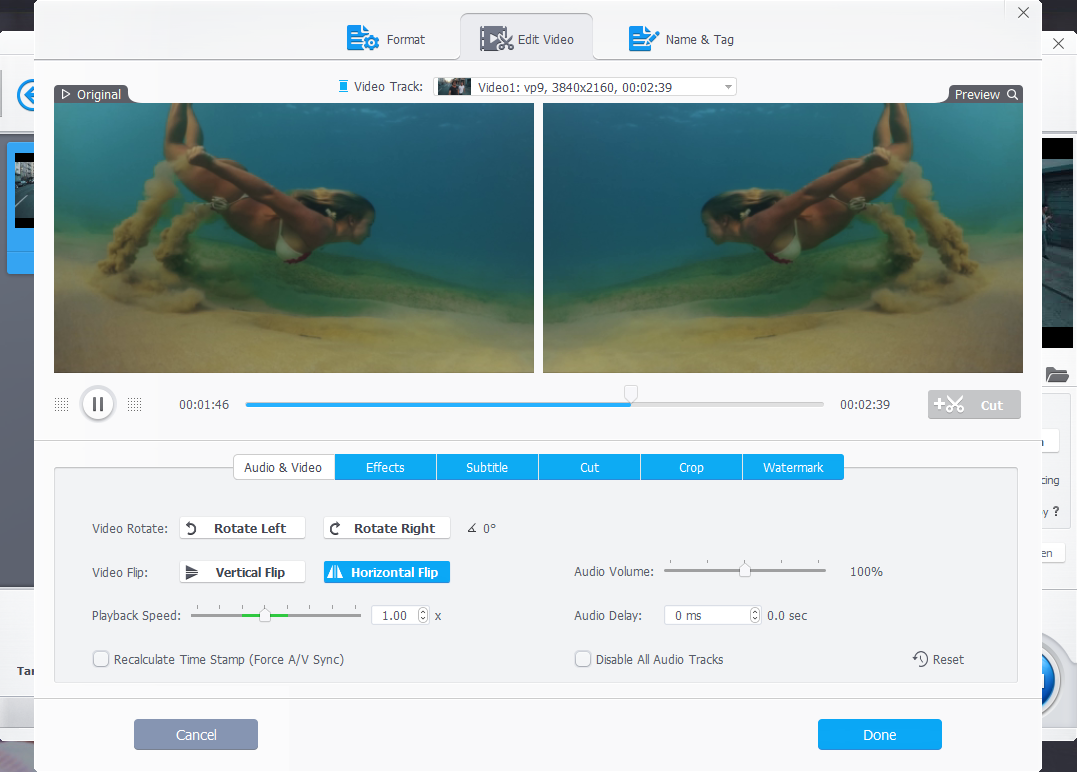Click the previous-frame dotted icon left of pause
Screen dimensions: 1077x772
pos(61,404)
